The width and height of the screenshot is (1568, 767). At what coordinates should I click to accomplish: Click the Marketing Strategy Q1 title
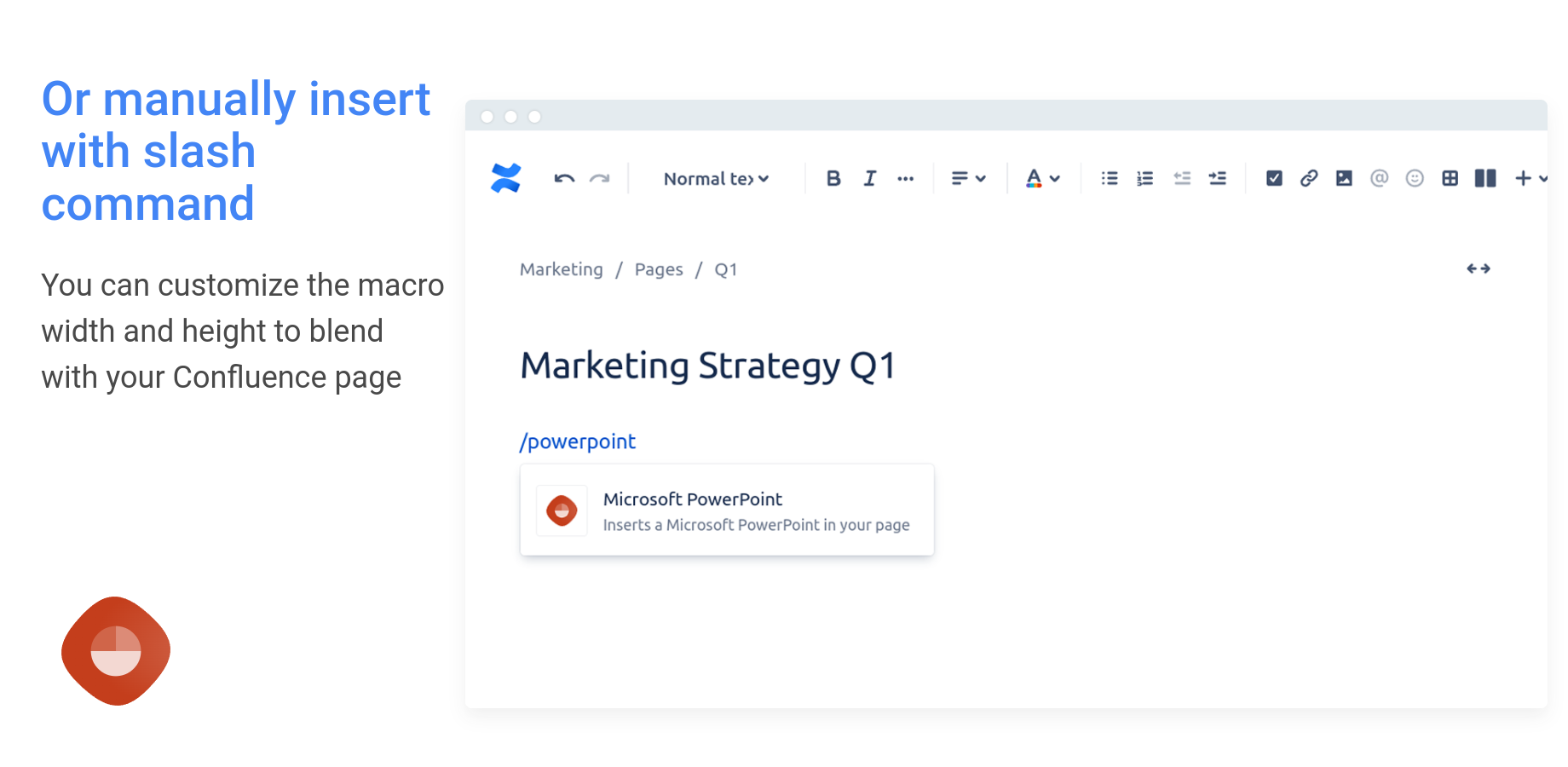tap(708, 366)
